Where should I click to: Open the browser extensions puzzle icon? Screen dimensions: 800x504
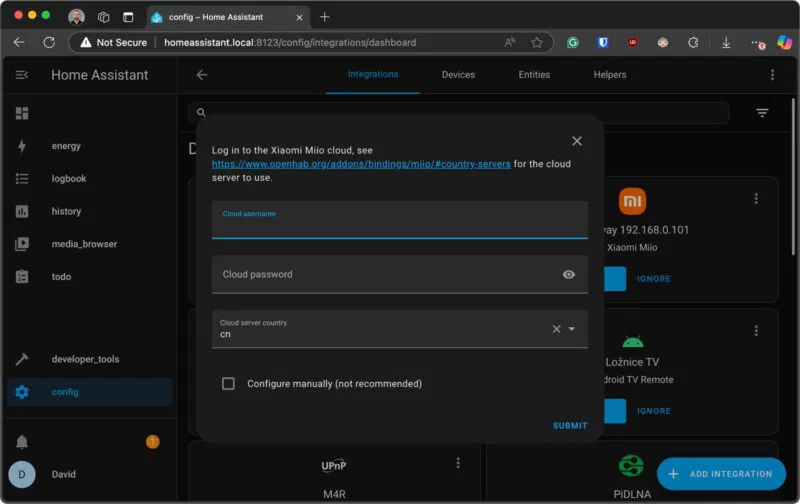coord(693,43)
